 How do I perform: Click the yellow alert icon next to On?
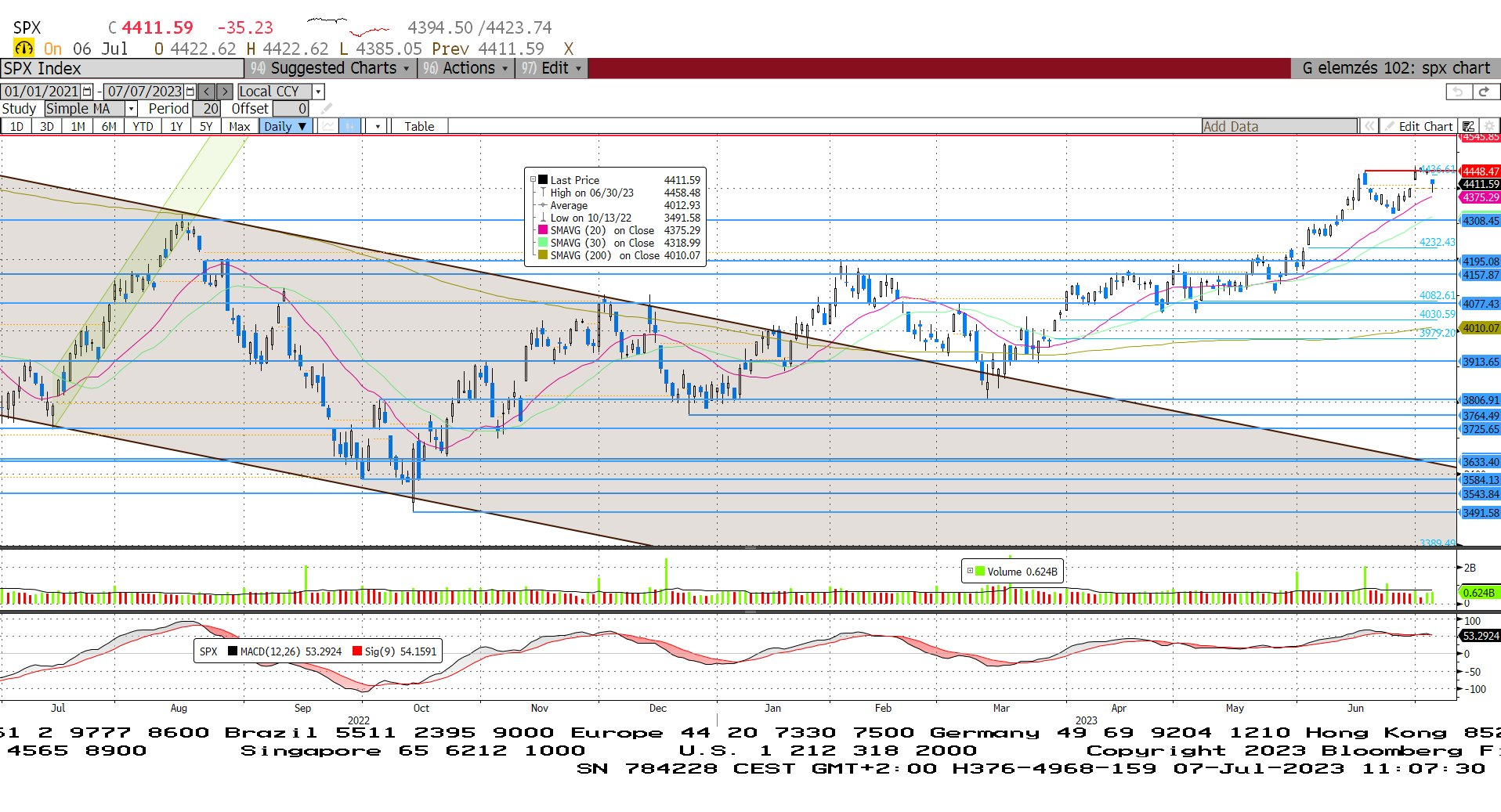[24, 49]
